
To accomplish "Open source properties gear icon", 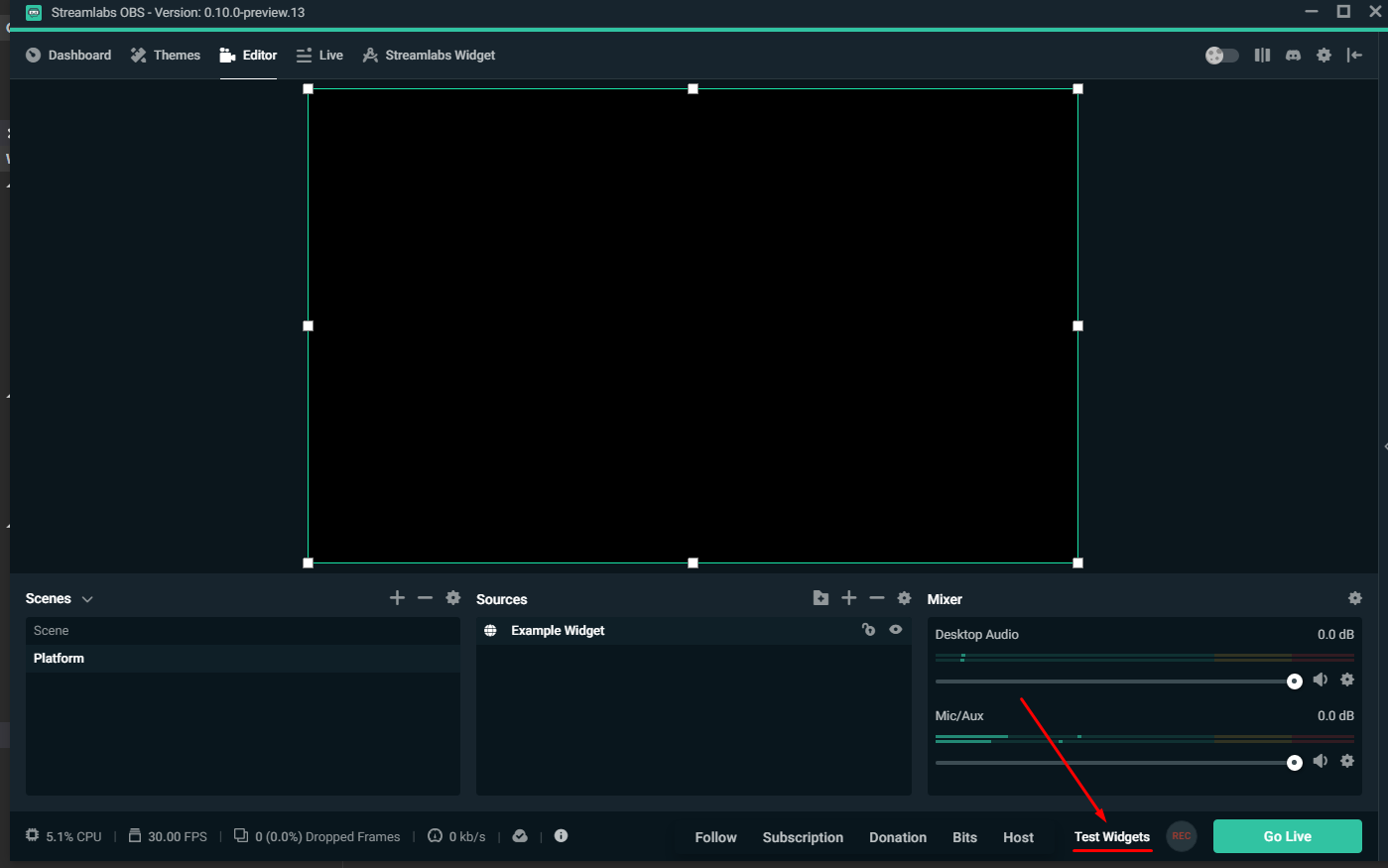I will 904,598.
